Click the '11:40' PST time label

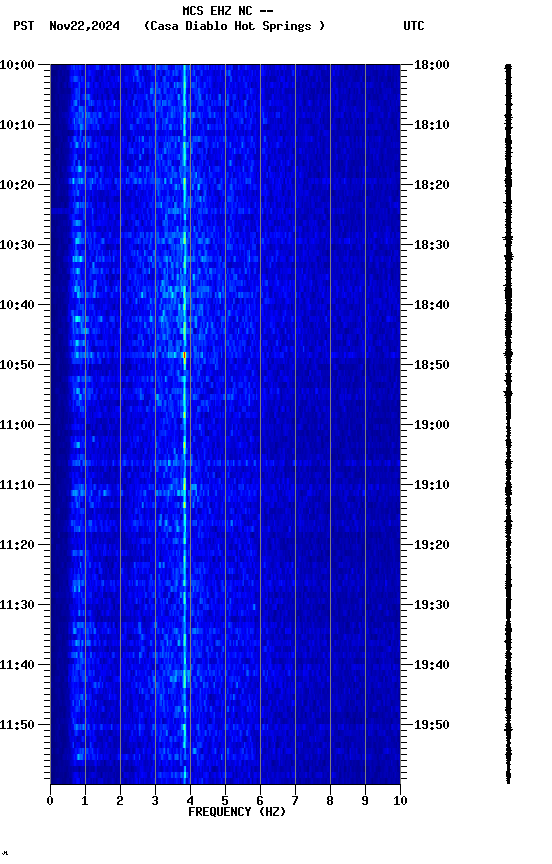(x=17, y=665)
